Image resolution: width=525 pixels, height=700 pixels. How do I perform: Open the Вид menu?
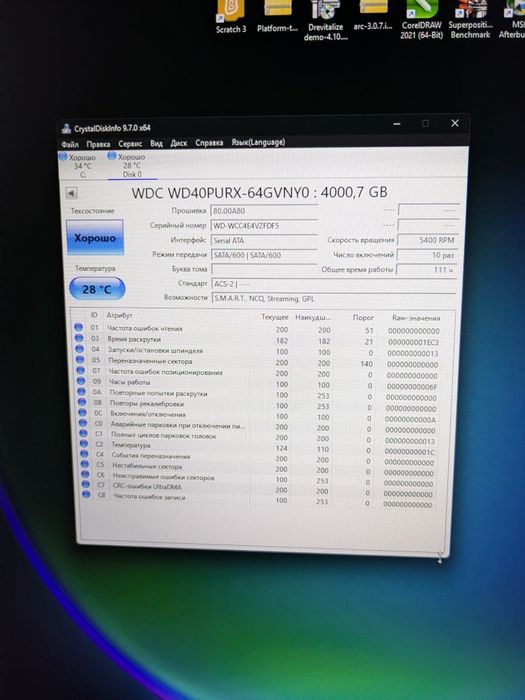[x=156, y=143]
